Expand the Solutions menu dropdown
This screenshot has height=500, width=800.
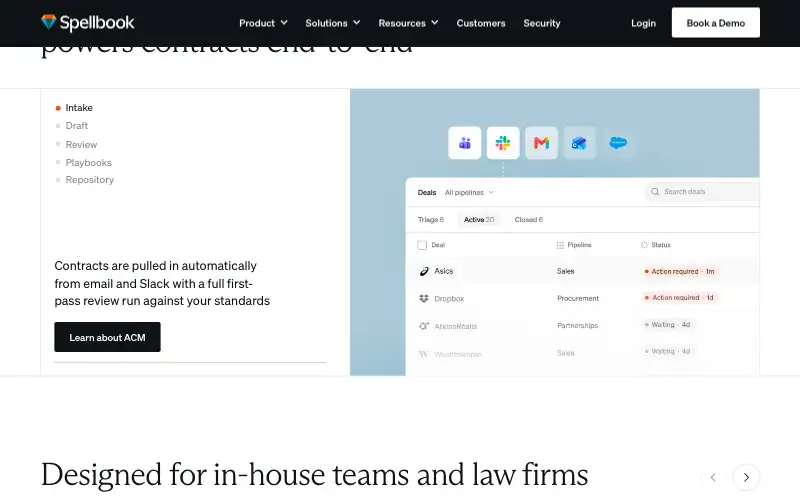tap(333, 23)
